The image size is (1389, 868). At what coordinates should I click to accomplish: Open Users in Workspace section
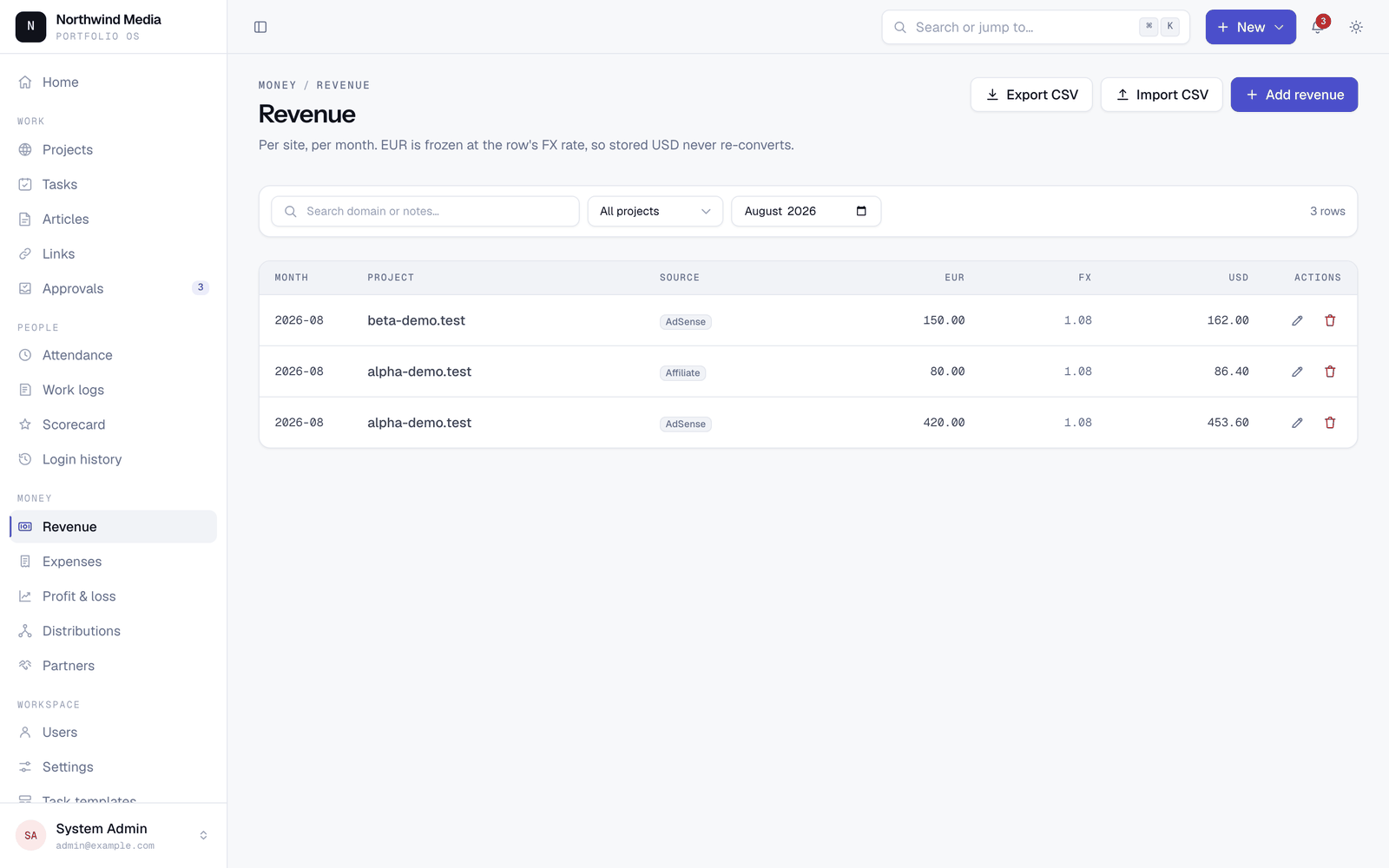pyautogui.click(x=113, y=733)
